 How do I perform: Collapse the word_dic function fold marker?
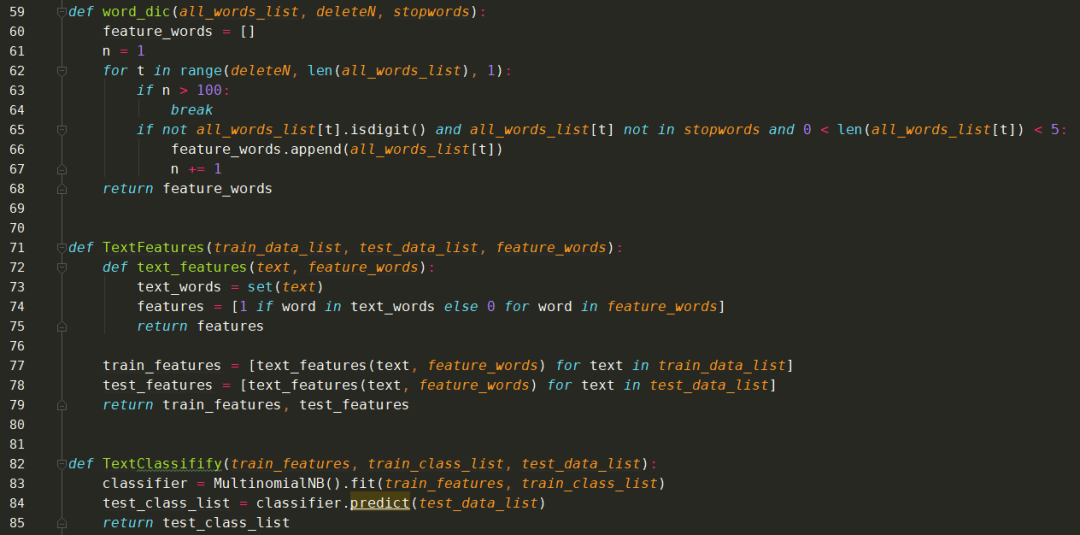pyautogui.click(x=62, y=12)
